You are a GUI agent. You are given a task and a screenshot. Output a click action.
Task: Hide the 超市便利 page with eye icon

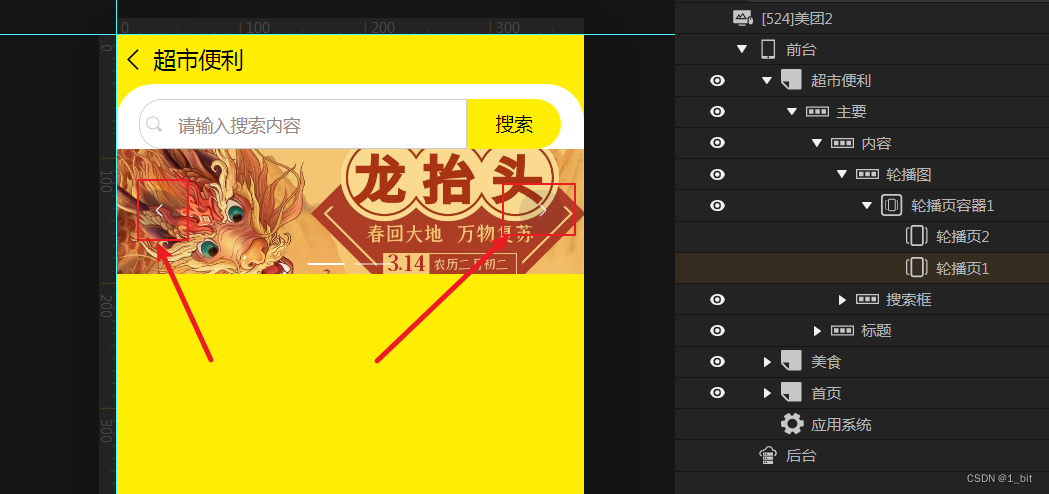click(717, 81)
